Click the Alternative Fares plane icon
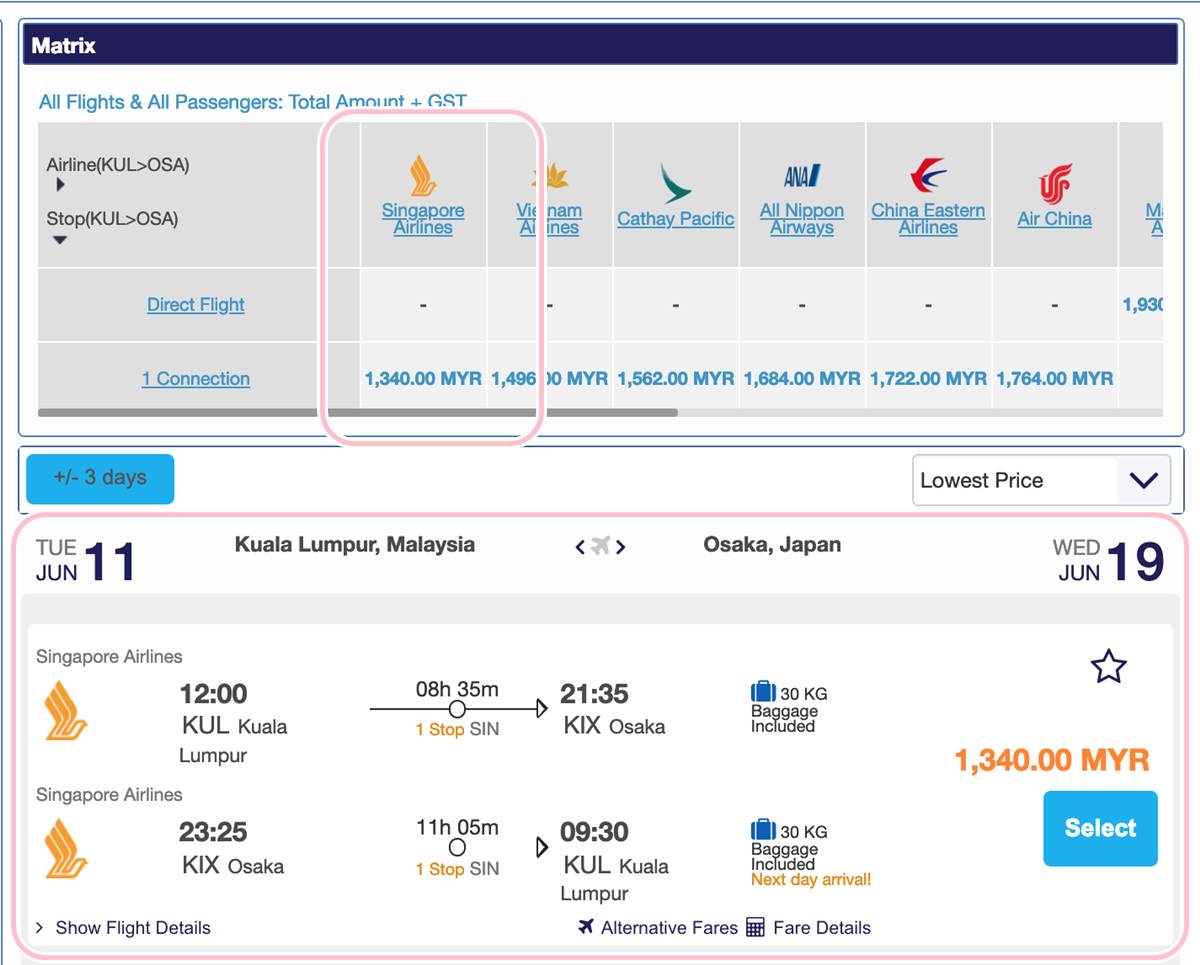1200x965 pixels. (x=586, y=927)
